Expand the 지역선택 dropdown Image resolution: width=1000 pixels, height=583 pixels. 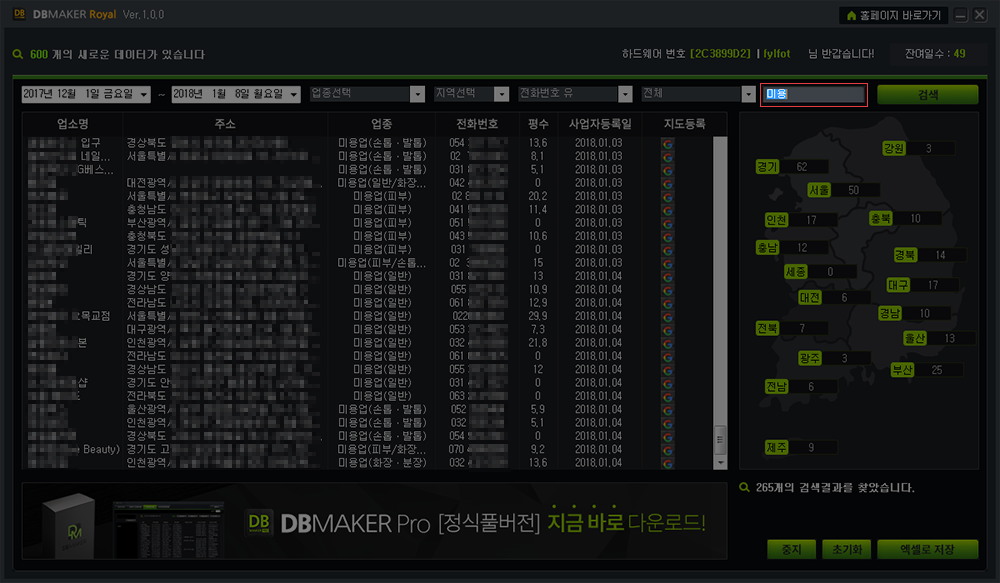tap(502, 94)
